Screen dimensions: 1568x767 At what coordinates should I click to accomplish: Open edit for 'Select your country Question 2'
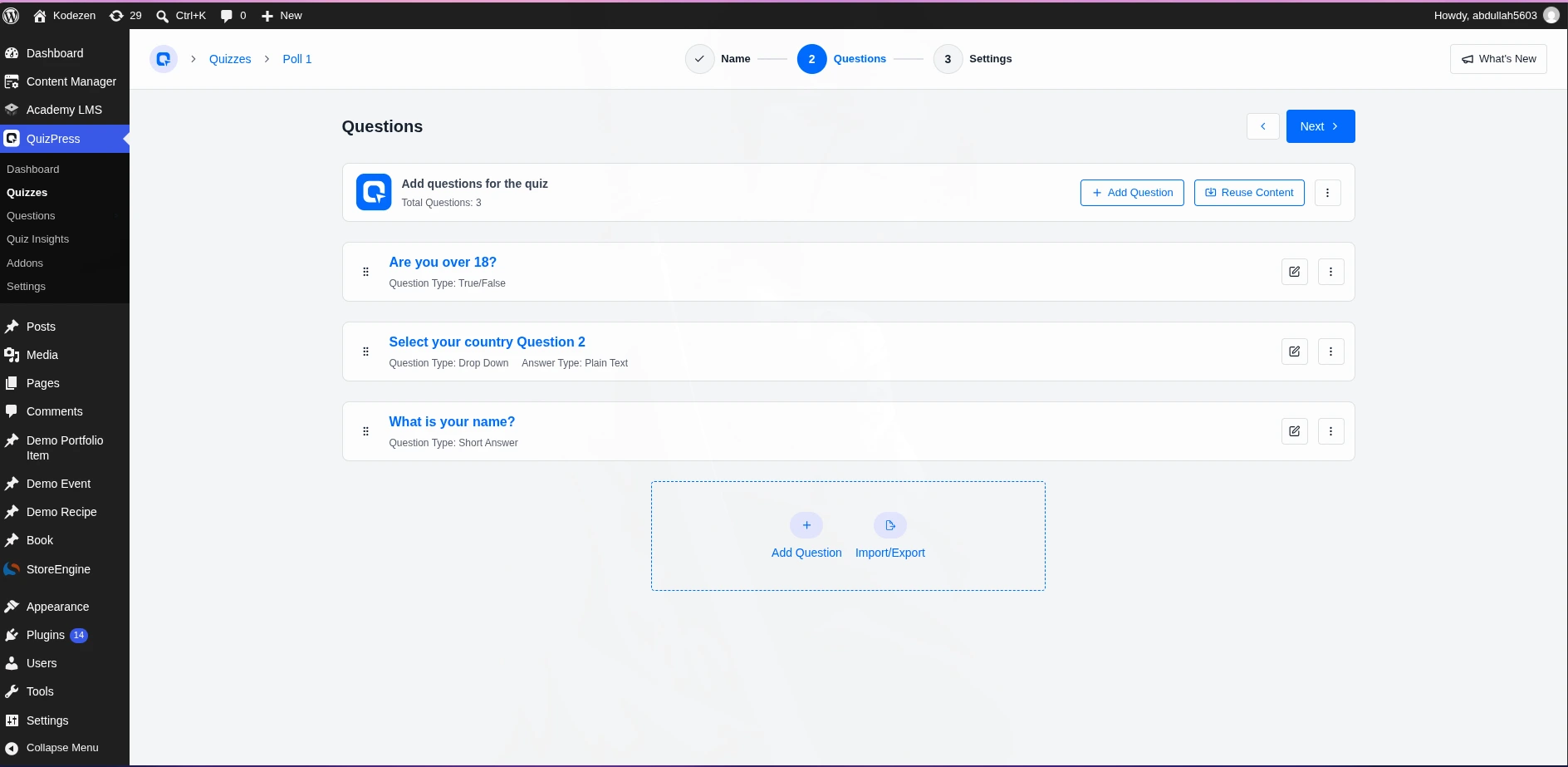(1294, 352)
